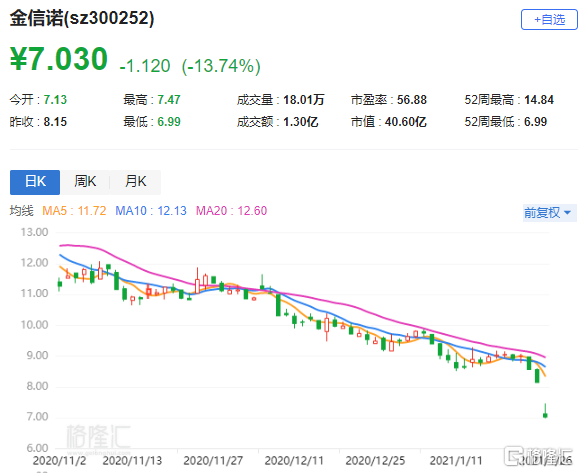
Task: Click the 2020/11/13 date axis label
Action: (132, 461)
